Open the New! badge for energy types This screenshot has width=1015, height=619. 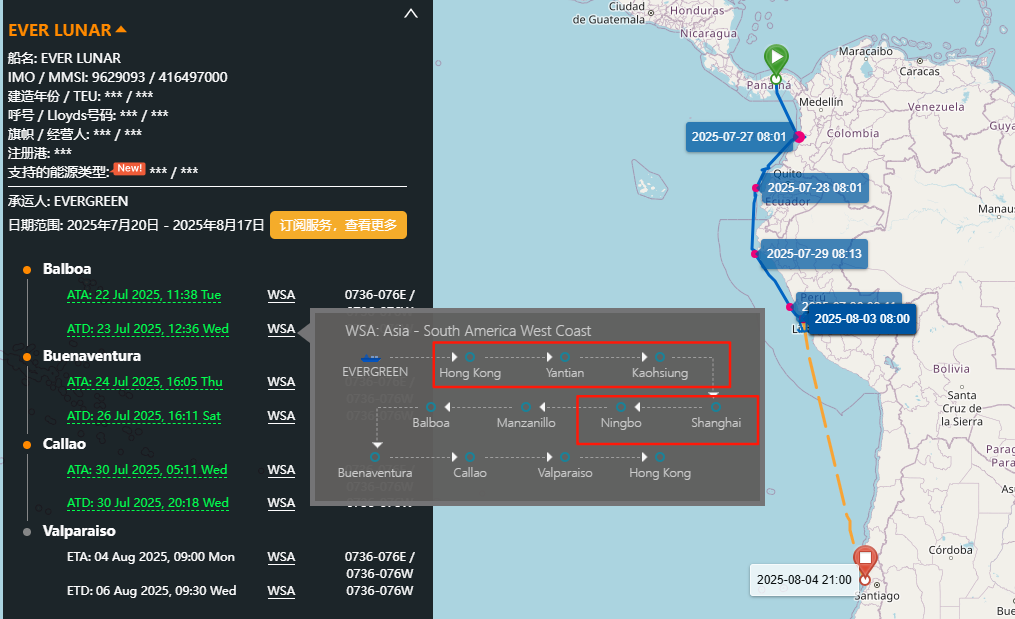129,168
